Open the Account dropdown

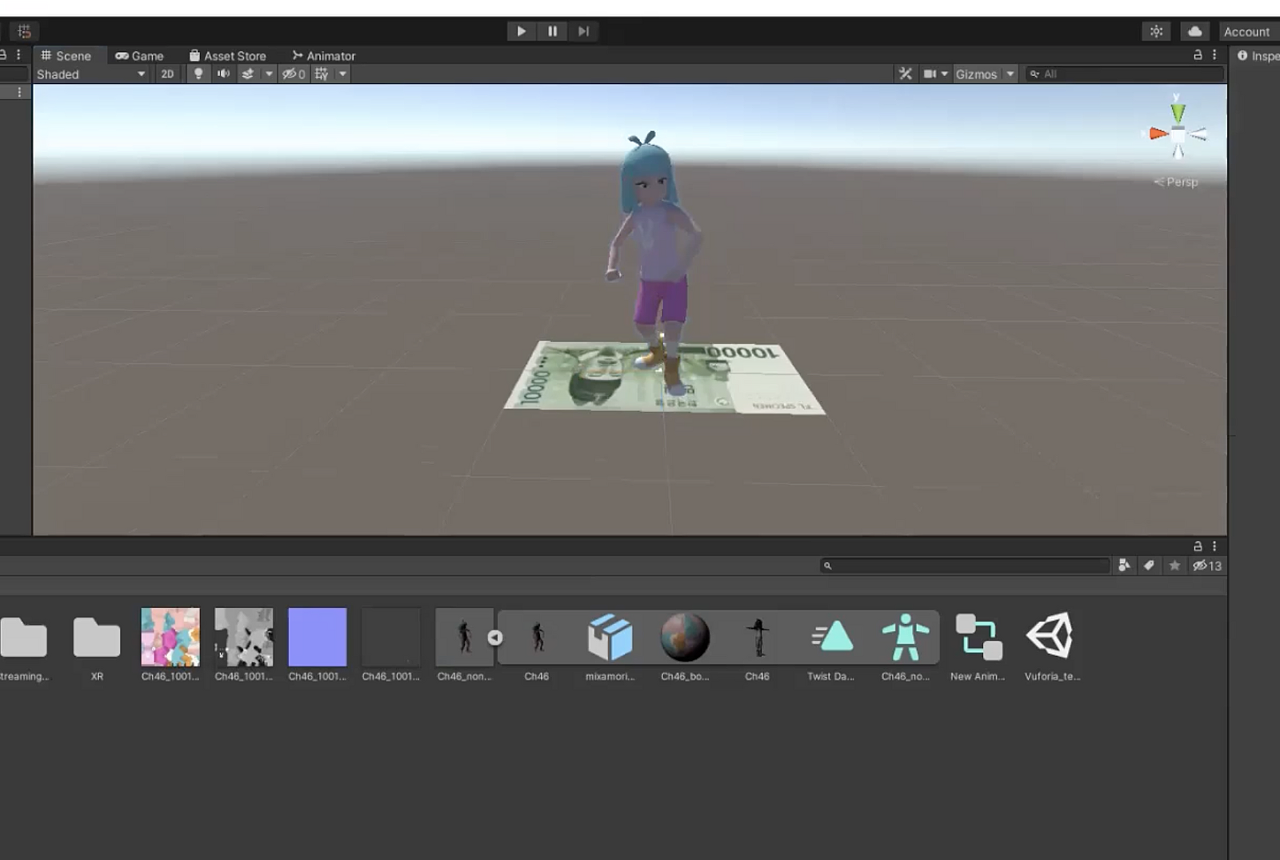pyautogui.click(x=1247, y=31)
